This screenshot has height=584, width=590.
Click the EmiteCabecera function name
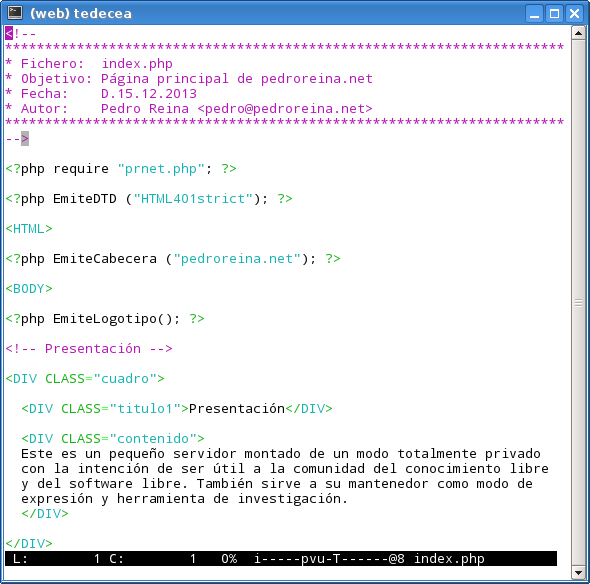pyautogui.click(x=105, y=259)
